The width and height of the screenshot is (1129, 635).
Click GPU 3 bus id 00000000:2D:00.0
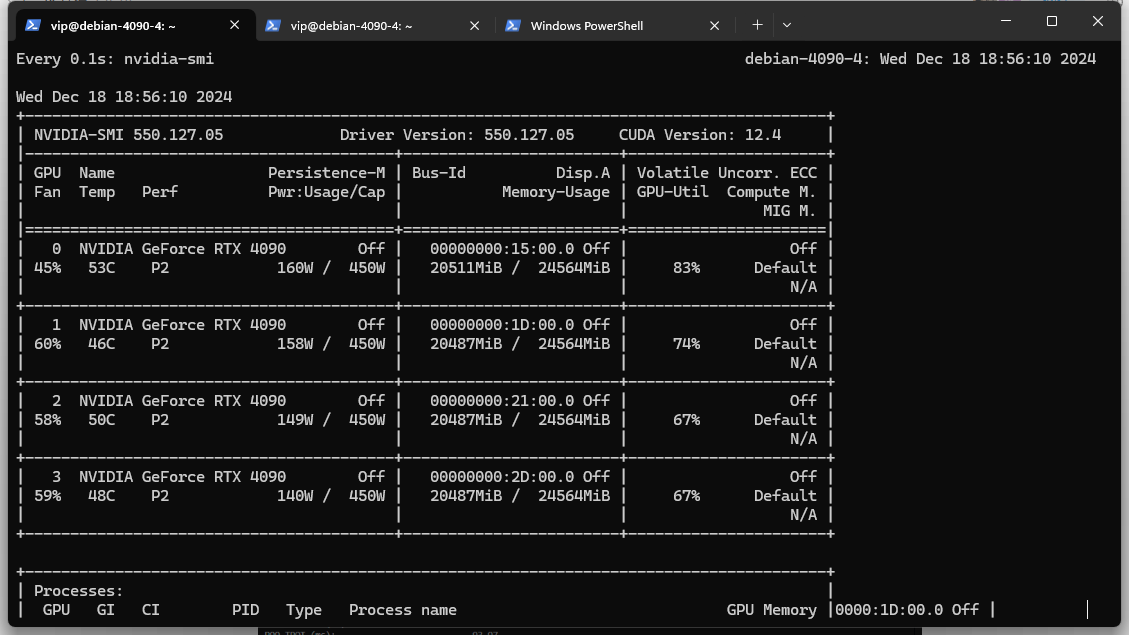pos(502,477)
